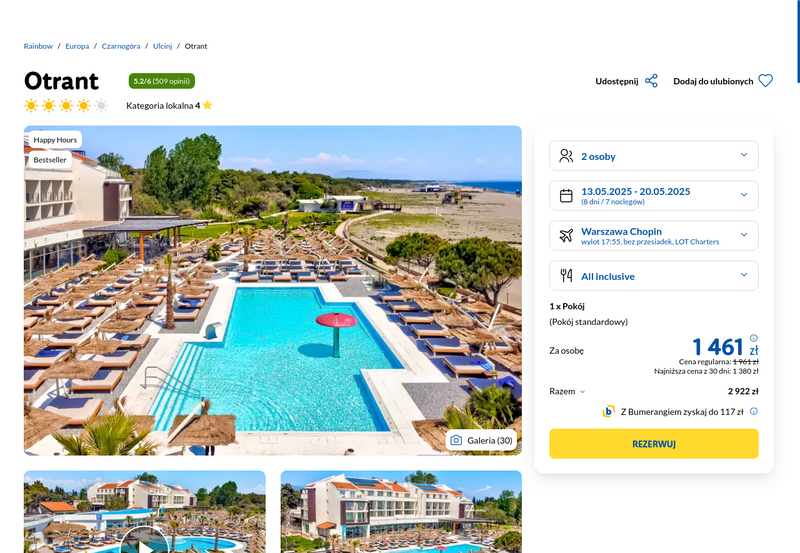The width and height of the screenshot is (800, 553).
Task: Go to the Czarnogóra breadcrumb link
Action: click(x=121, y=46)
